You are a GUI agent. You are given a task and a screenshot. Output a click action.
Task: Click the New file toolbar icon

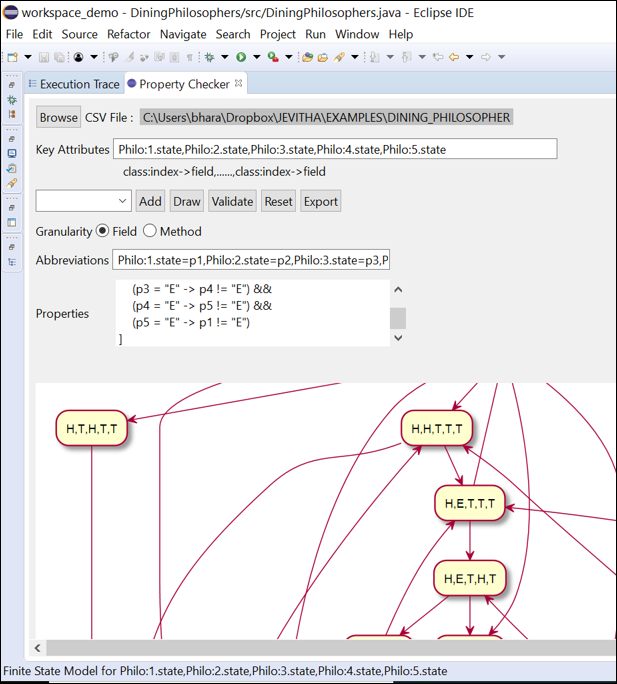coord(12,57)
